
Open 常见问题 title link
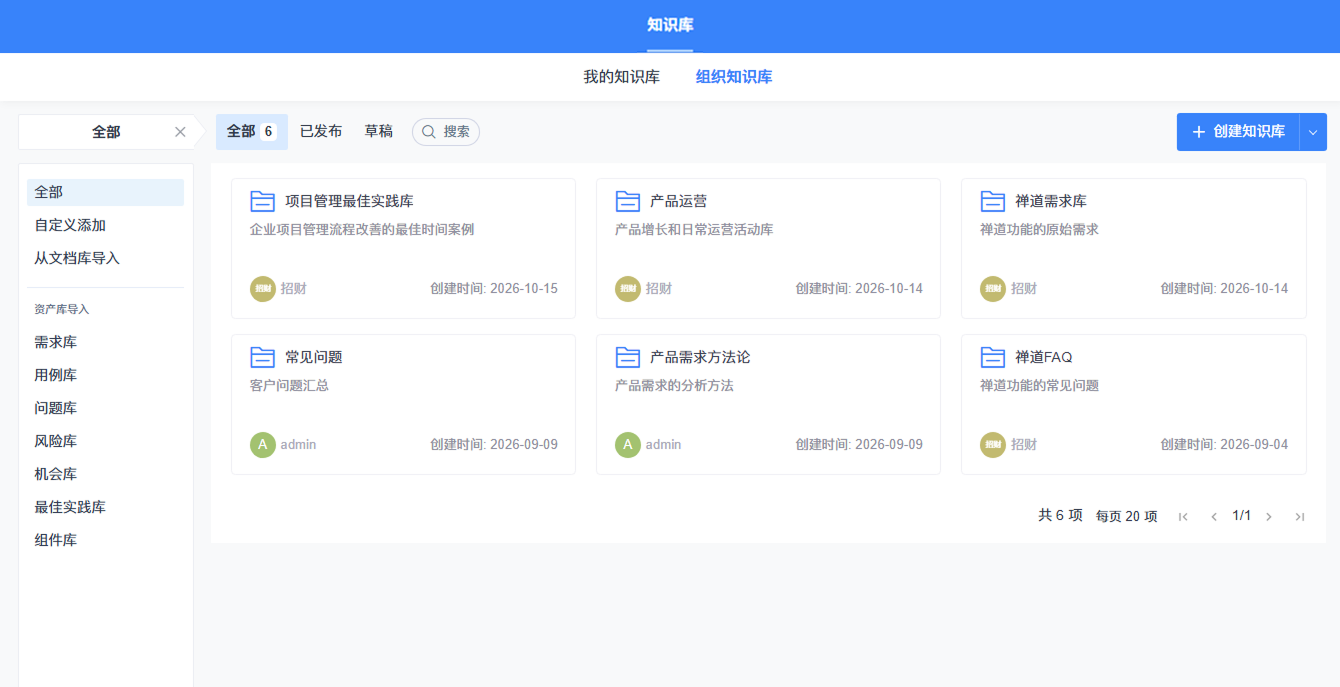[x=314, y=357]
